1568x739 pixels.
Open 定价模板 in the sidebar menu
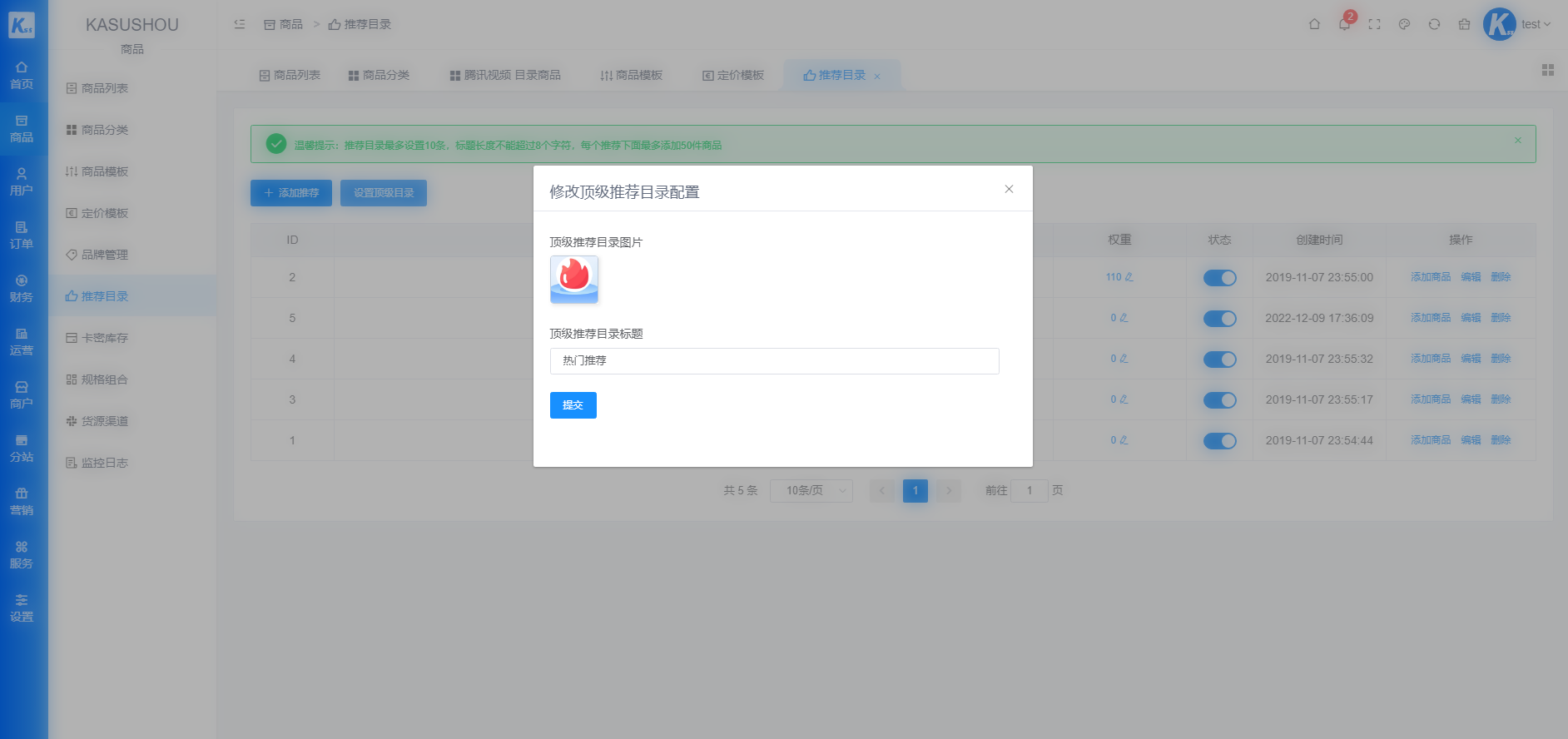coord(132,213)
